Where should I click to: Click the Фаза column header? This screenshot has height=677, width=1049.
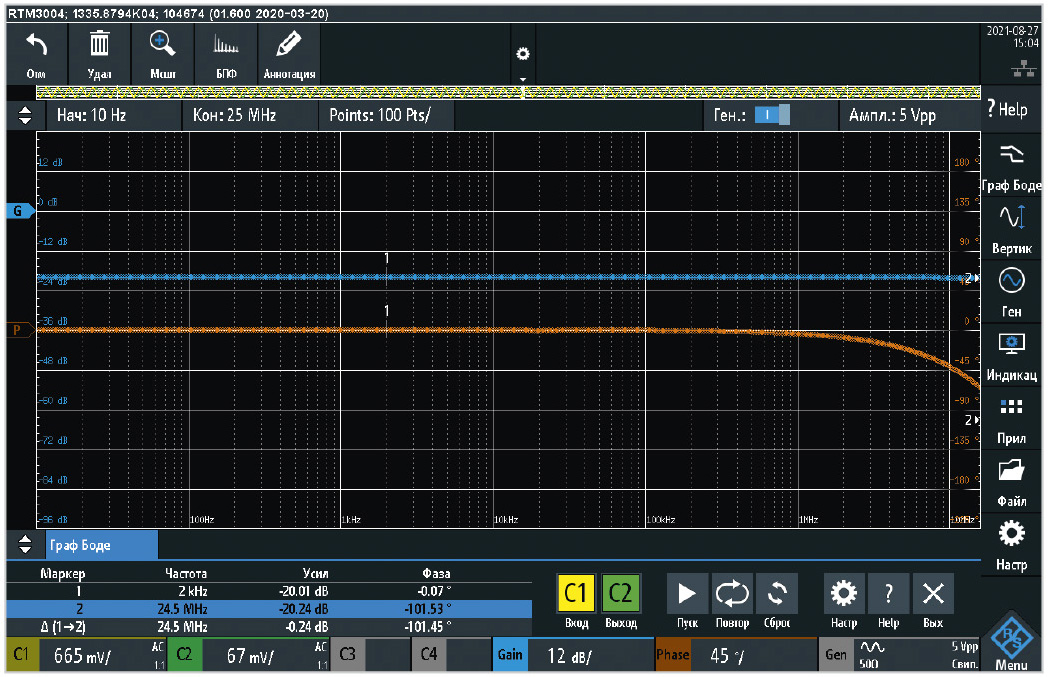point(436,573)
